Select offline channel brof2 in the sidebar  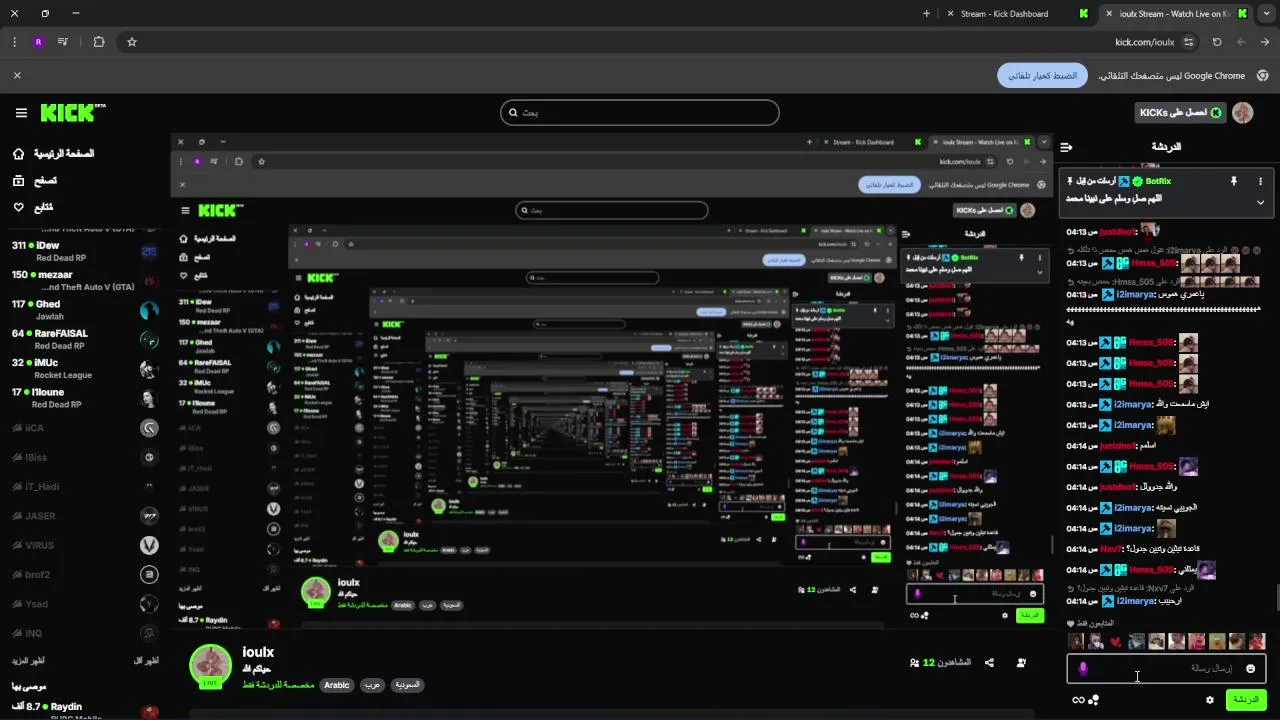click(84, 575)
